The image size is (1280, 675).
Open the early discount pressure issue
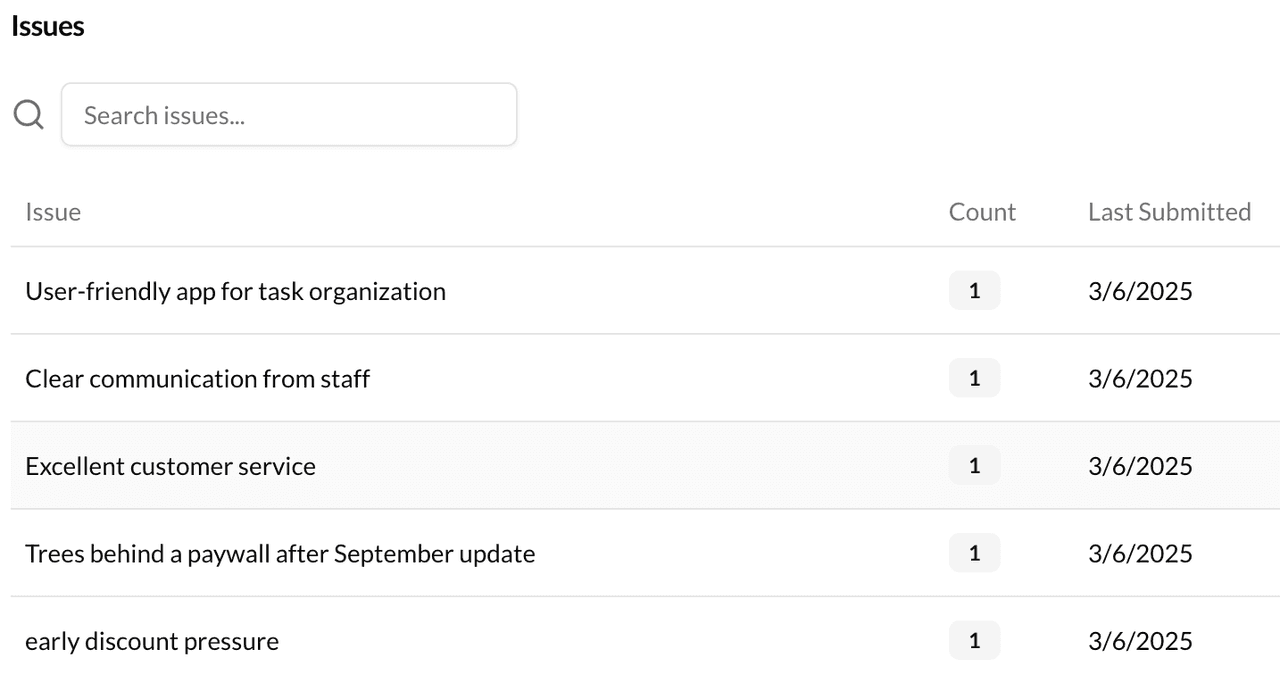[x=152, y=640]
